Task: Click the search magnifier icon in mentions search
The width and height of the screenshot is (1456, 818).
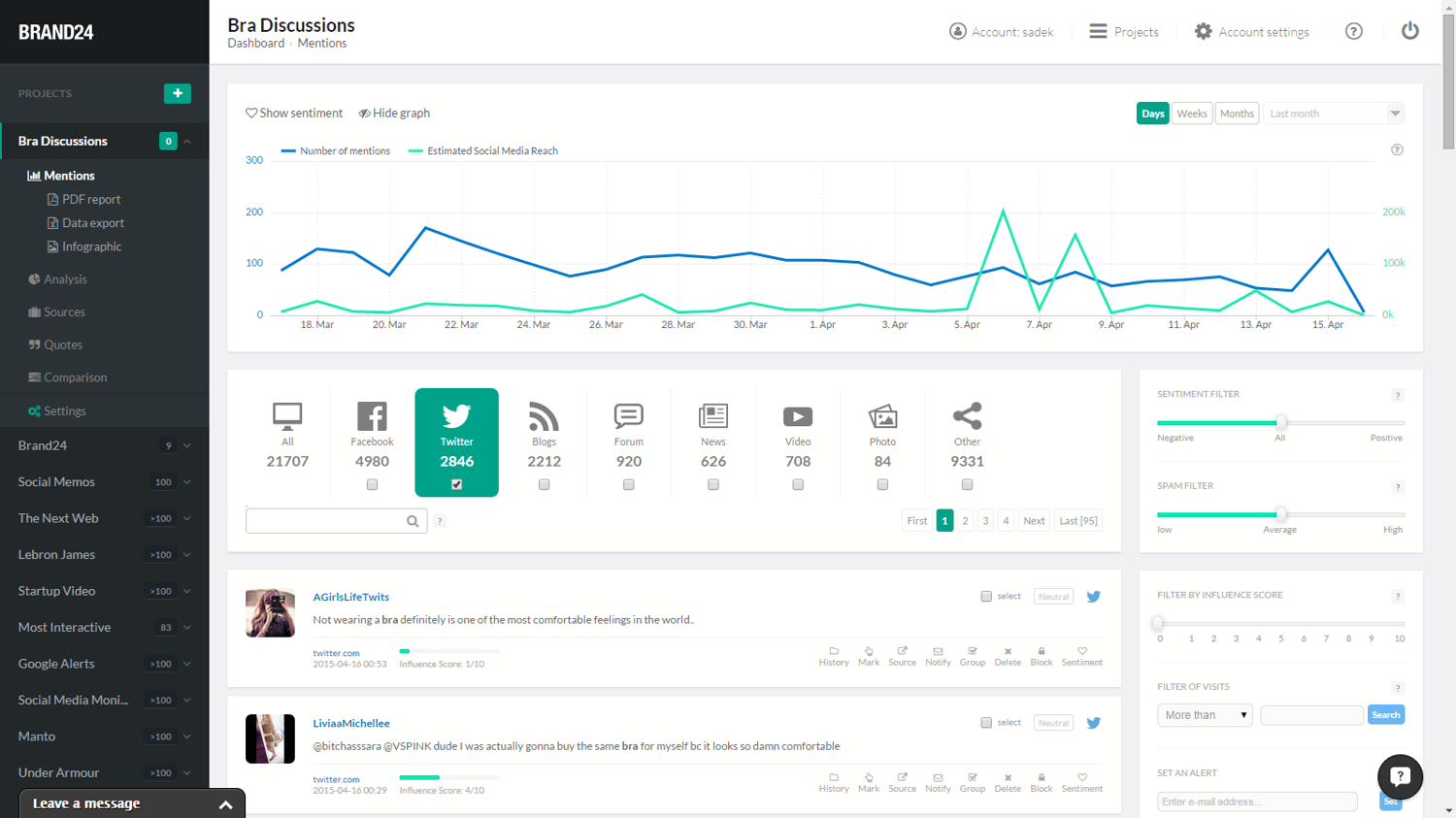Action: tap(413, 521)
